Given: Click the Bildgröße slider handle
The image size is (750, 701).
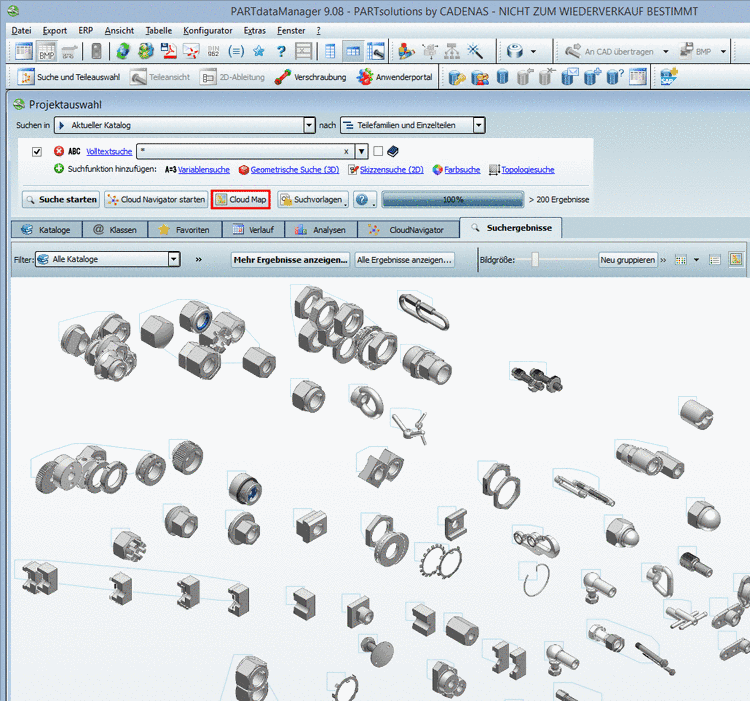Looking at the screenshot, I should [x=535, y=260].
